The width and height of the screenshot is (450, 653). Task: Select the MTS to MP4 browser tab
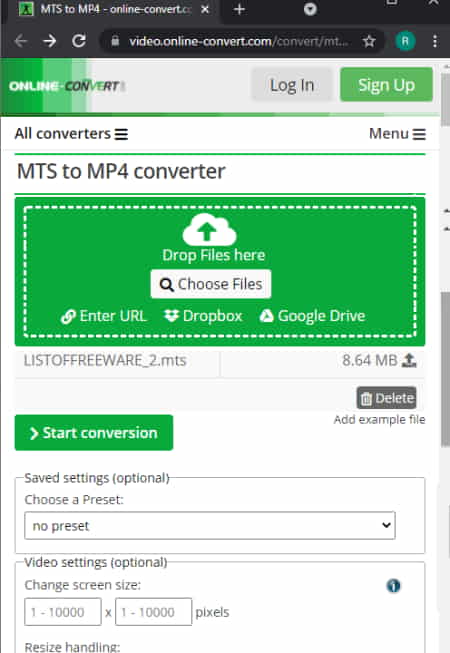[x=112, y=9]
